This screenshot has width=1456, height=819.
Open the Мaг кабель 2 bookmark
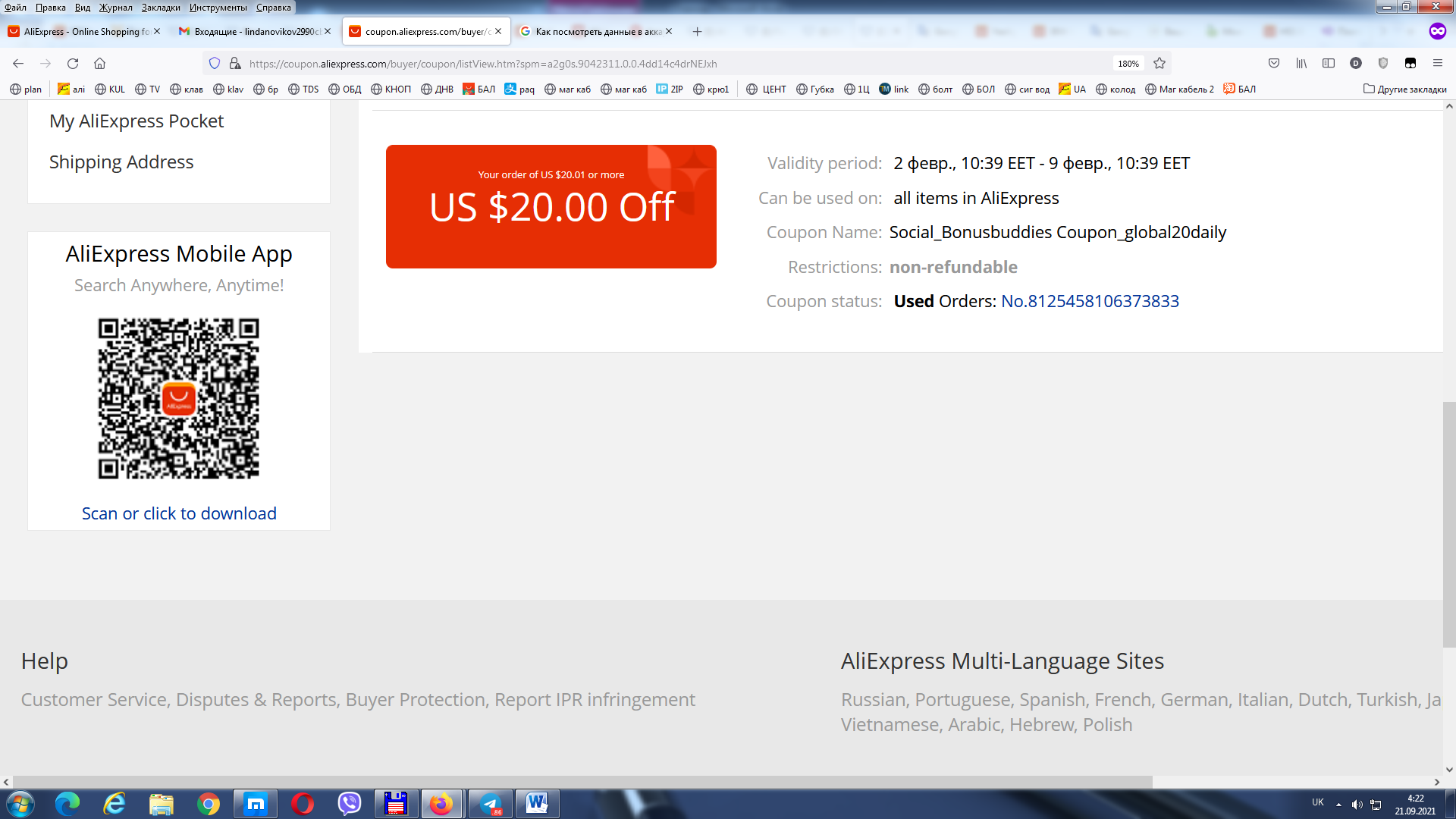pyautogui.click(x=1180, y=89)
